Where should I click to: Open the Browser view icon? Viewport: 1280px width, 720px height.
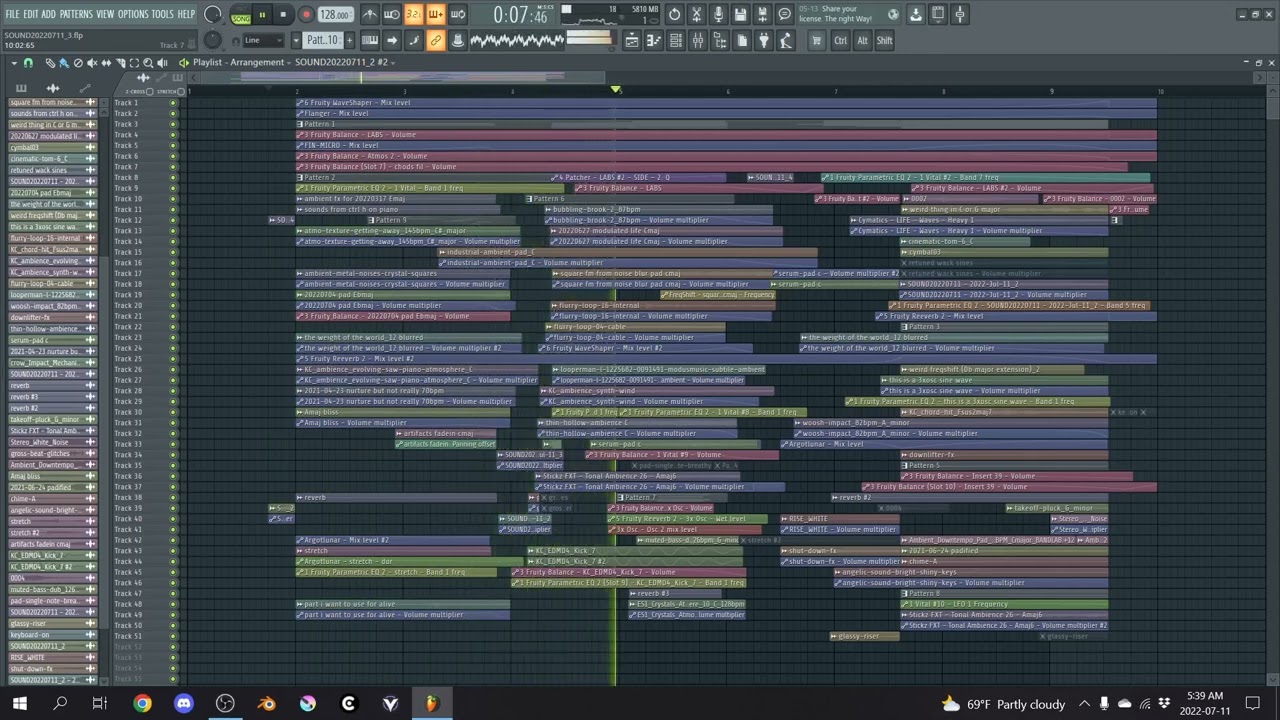(x=720, y=40)
